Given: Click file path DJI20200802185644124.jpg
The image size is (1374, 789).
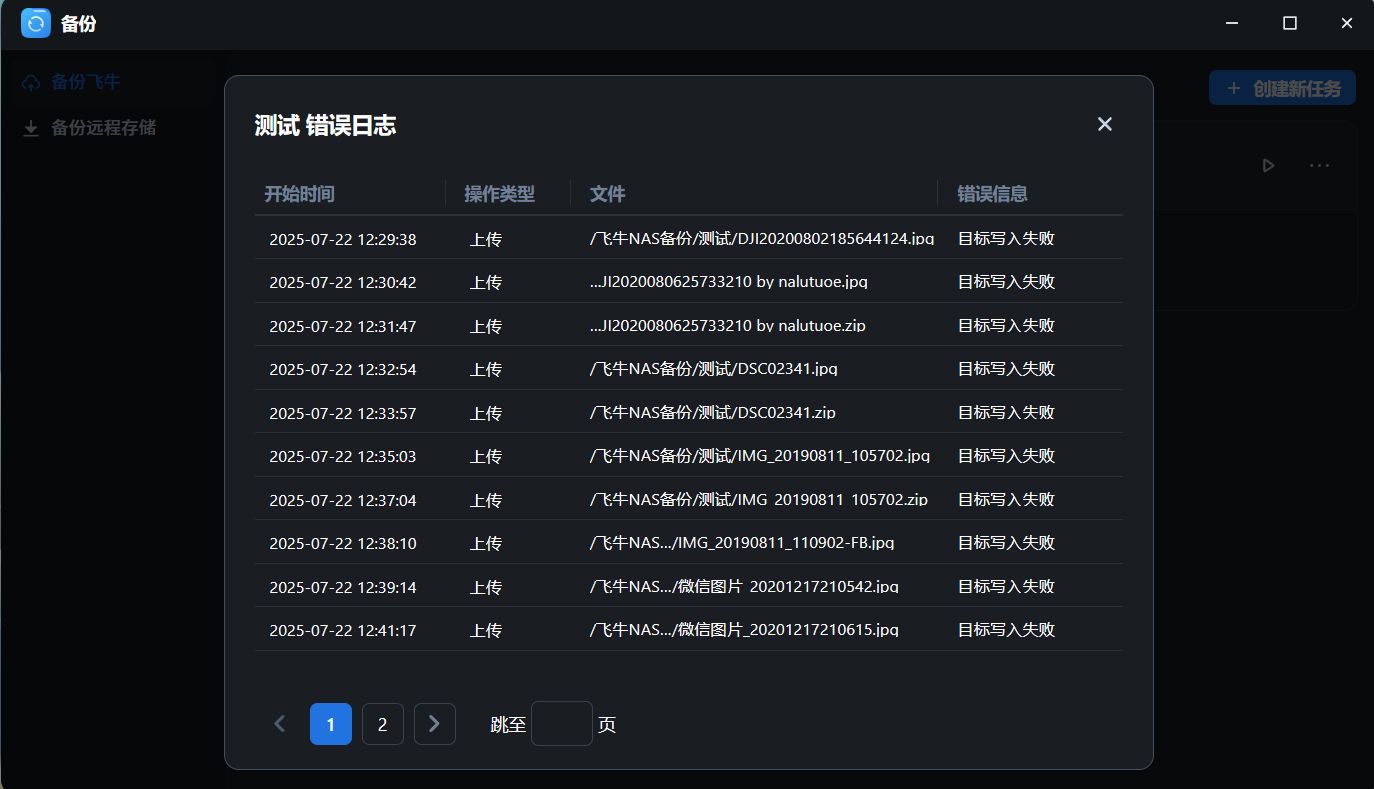Looking at the screenshot, I should [x=762, y=239].
